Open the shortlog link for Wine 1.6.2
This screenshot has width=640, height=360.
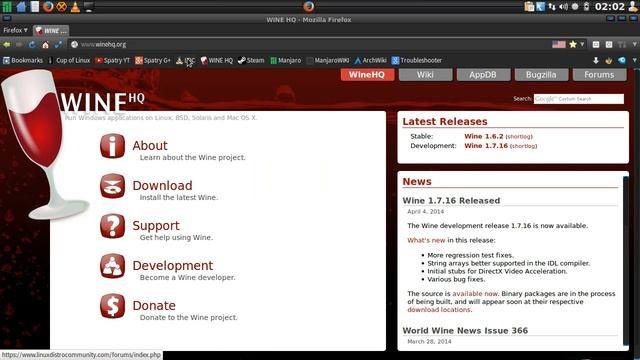[519, 137]
